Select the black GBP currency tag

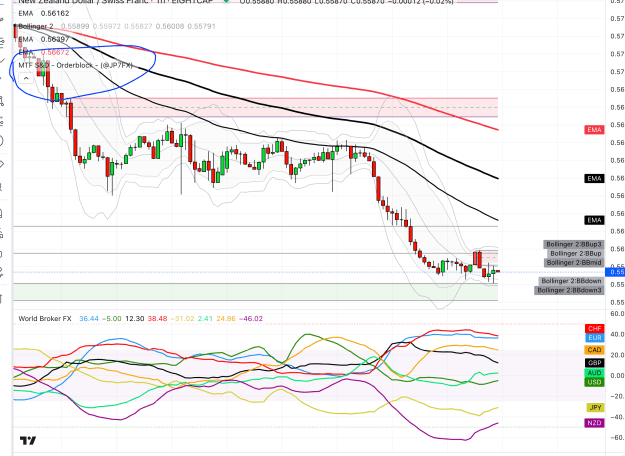tap(594, 363)
